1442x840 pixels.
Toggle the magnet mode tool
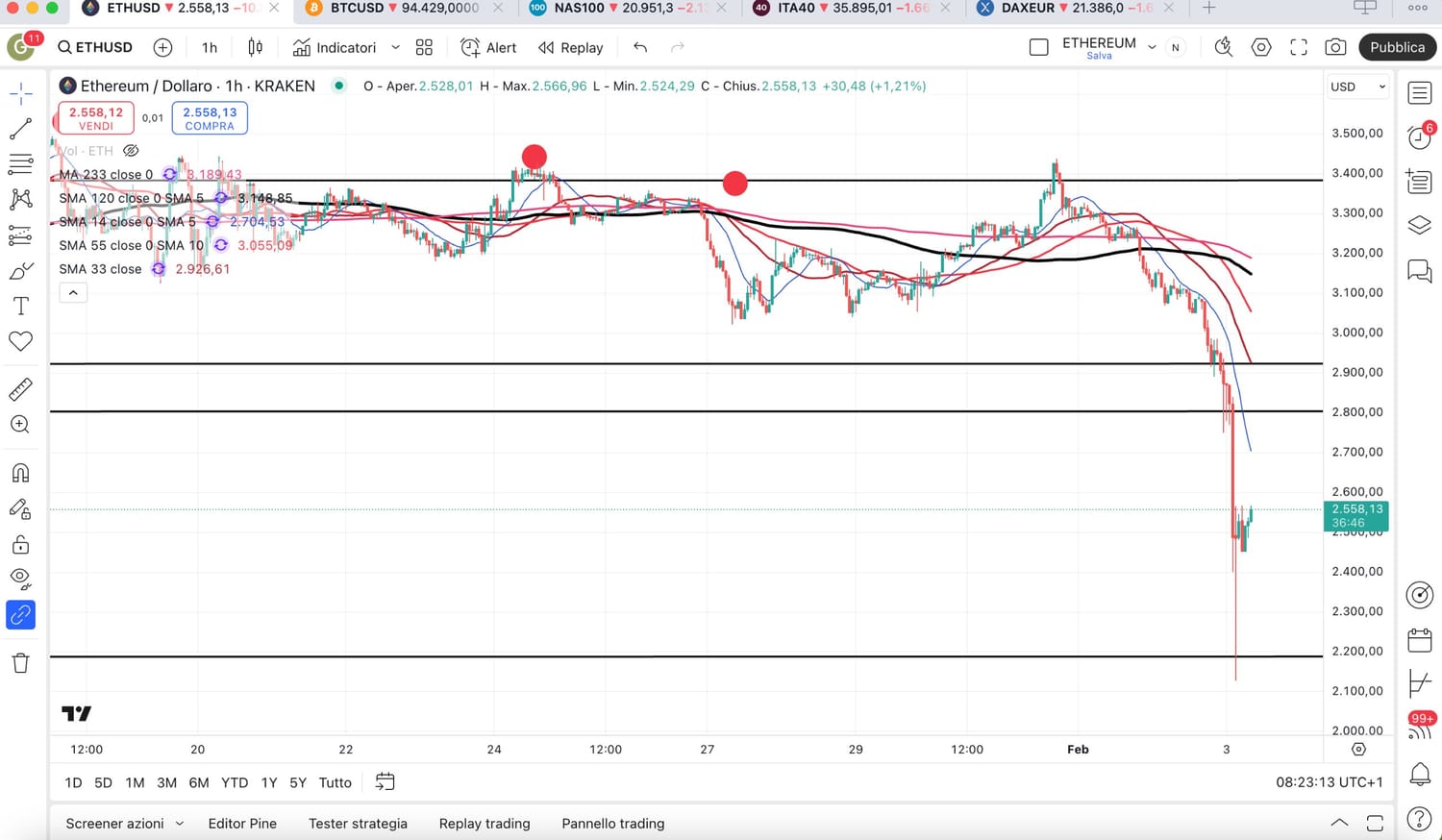pyautogui.click(x=20, y=473)
